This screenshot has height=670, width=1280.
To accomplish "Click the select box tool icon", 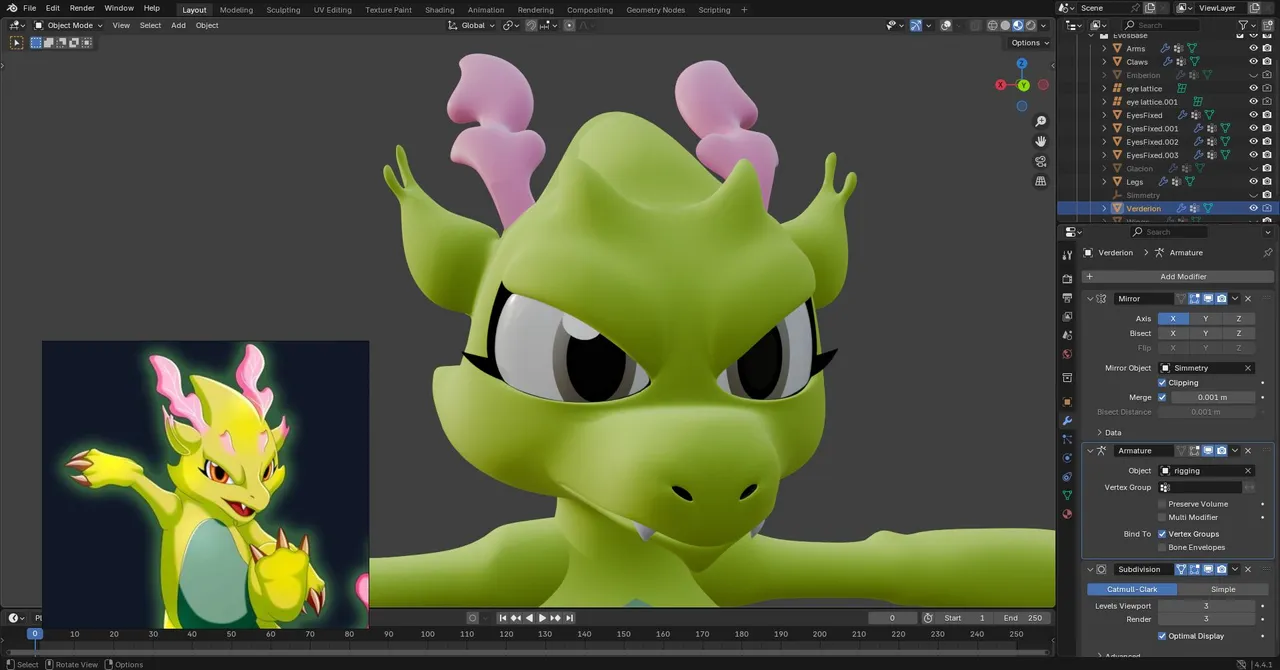I will pos(16,42).
